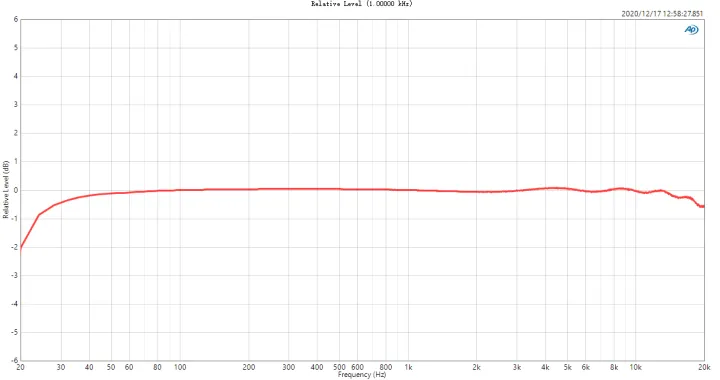Select the "Relative Level (dB)" vertical axis label
This screenshot has height=380, width=720.
coord(6,190)
